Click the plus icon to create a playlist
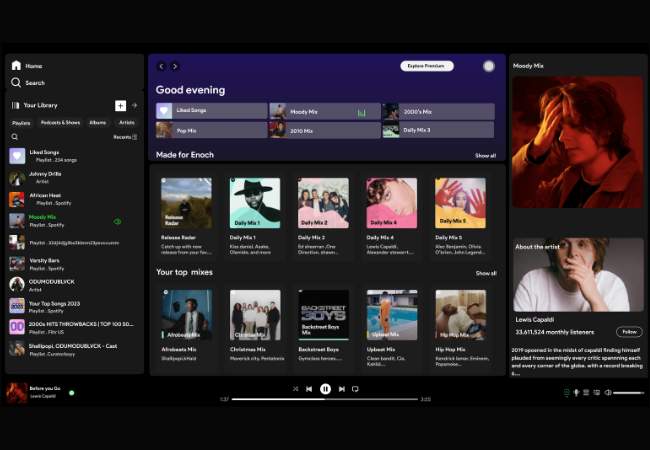The width and height of the screenshot is (650, 450). (x=120, y=105)
